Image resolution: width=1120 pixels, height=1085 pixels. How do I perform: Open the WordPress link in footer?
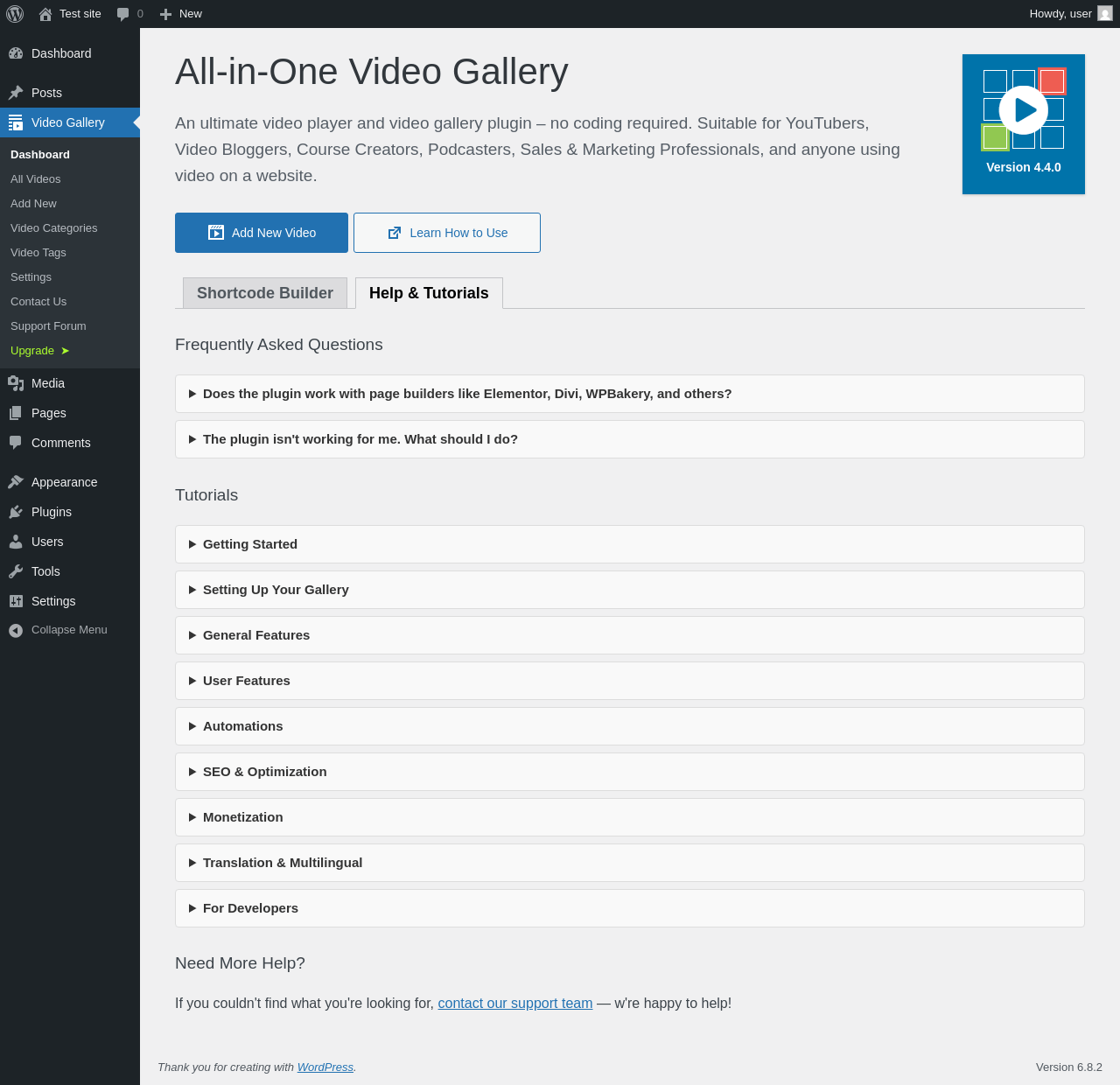point(325,1067)
